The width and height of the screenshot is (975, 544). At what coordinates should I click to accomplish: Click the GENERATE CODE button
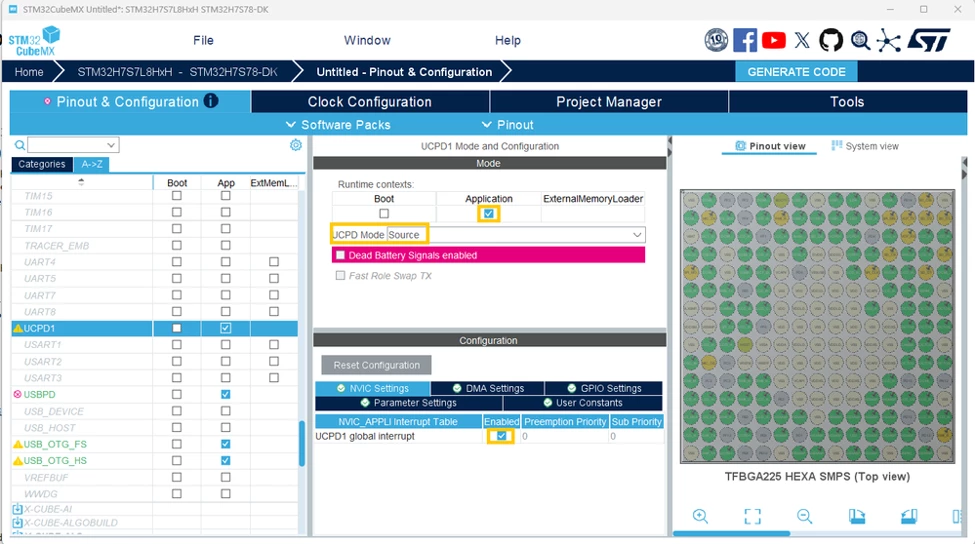tap(796, 71)
